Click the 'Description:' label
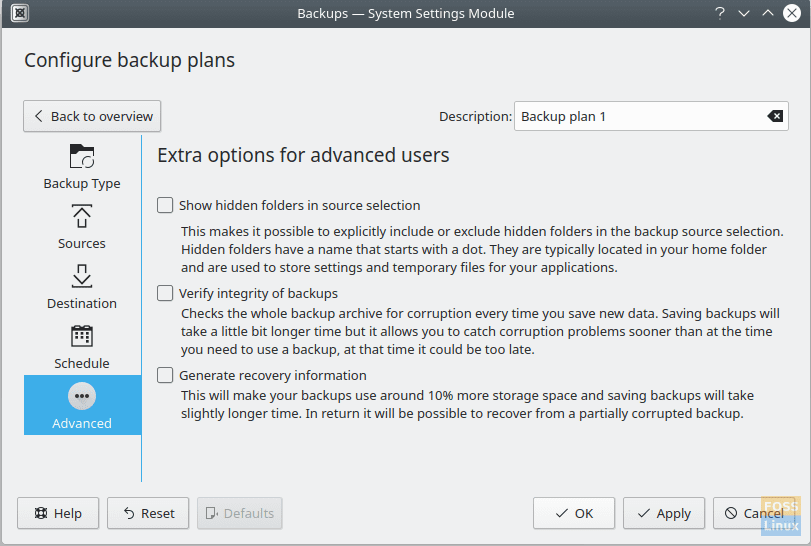This screenshot has height=546, width=811. [475, 117]
